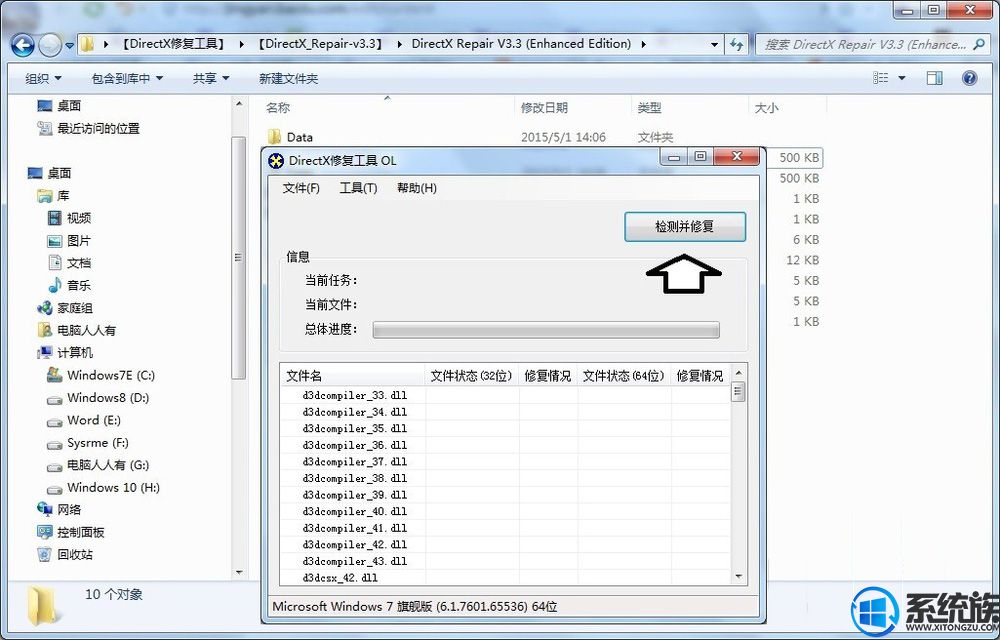Click the Sysrme (F:) drive icon

pyautogui.click(x=55, y=444)
